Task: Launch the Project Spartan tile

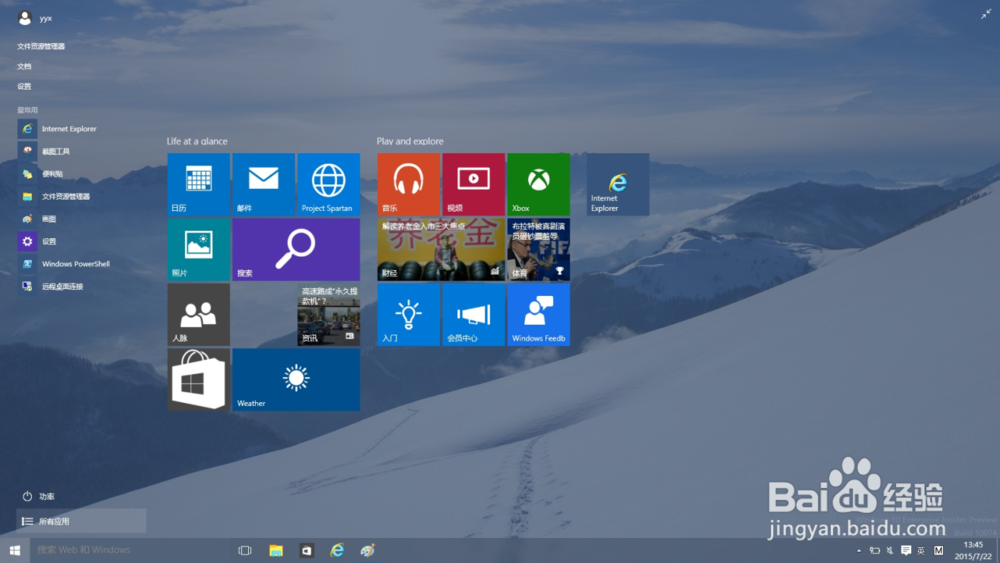Action: (x=328, y=184)
